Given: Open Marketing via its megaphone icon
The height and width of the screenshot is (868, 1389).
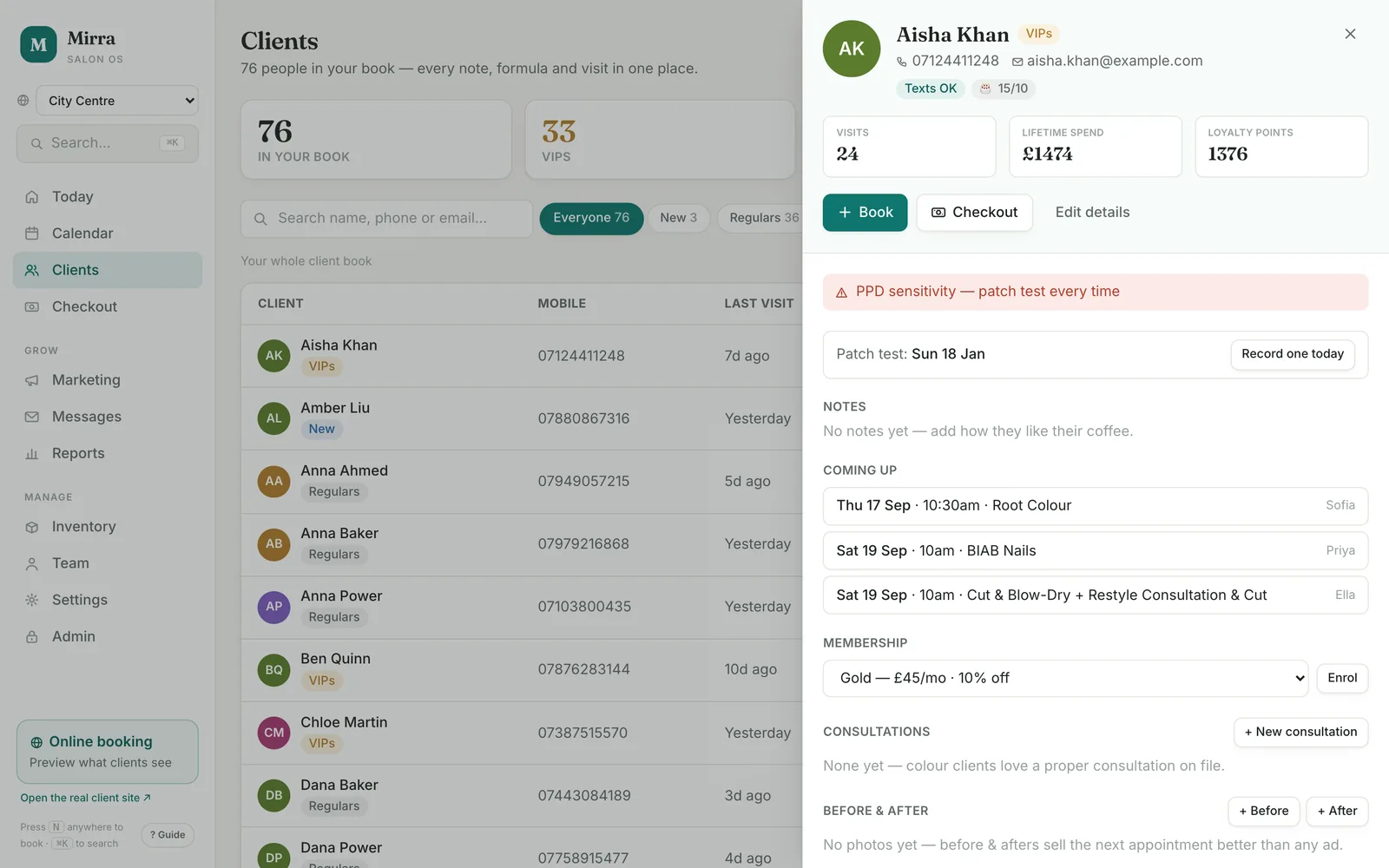Looking at the screenshot, I should pyautogui.click(x=32, y=380).
